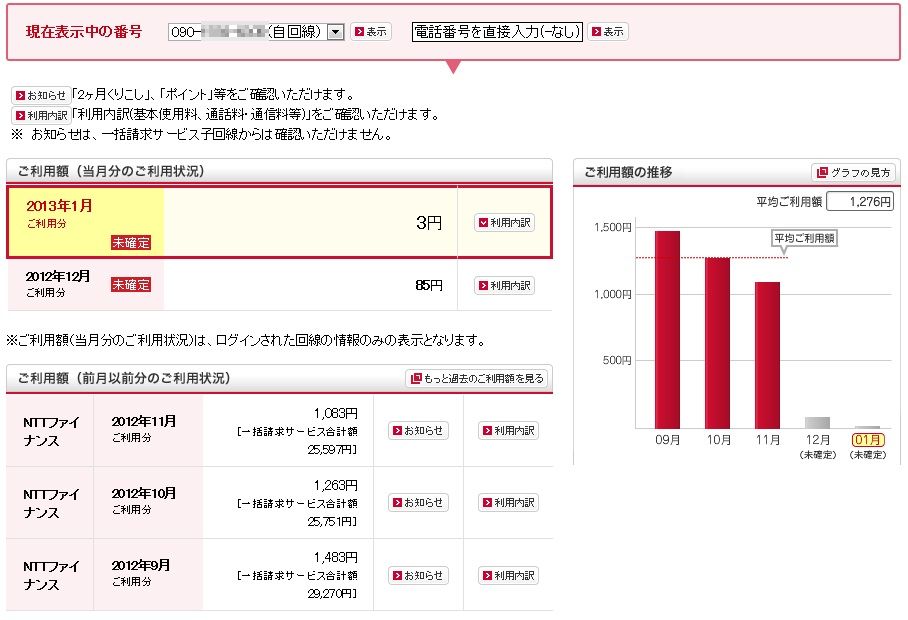Viewport: 908px width, 620px height.
Task: Open お知らせ for September 2012 bill
Action: point(418,576)
